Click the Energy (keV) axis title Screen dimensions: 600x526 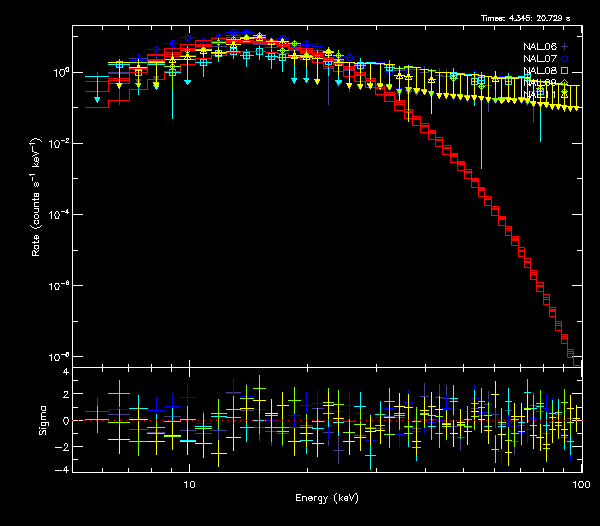(330, 497)
